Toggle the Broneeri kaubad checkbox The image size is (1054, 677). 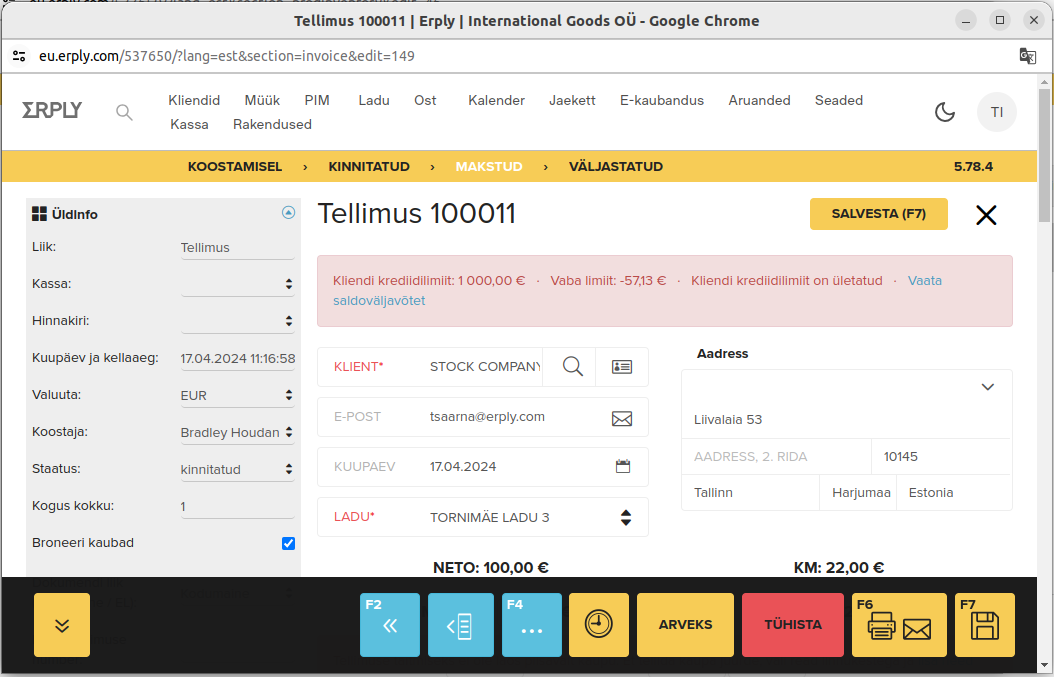[x=288, y=543]
